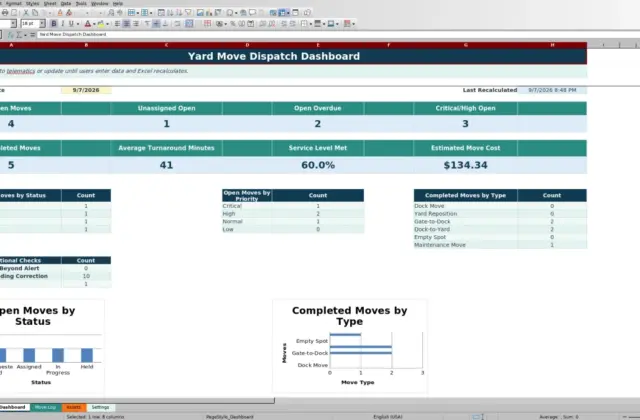The height and width of the screenshot is (420, 640).
Task: Open the Styles menu
Action: click(32, 3)
